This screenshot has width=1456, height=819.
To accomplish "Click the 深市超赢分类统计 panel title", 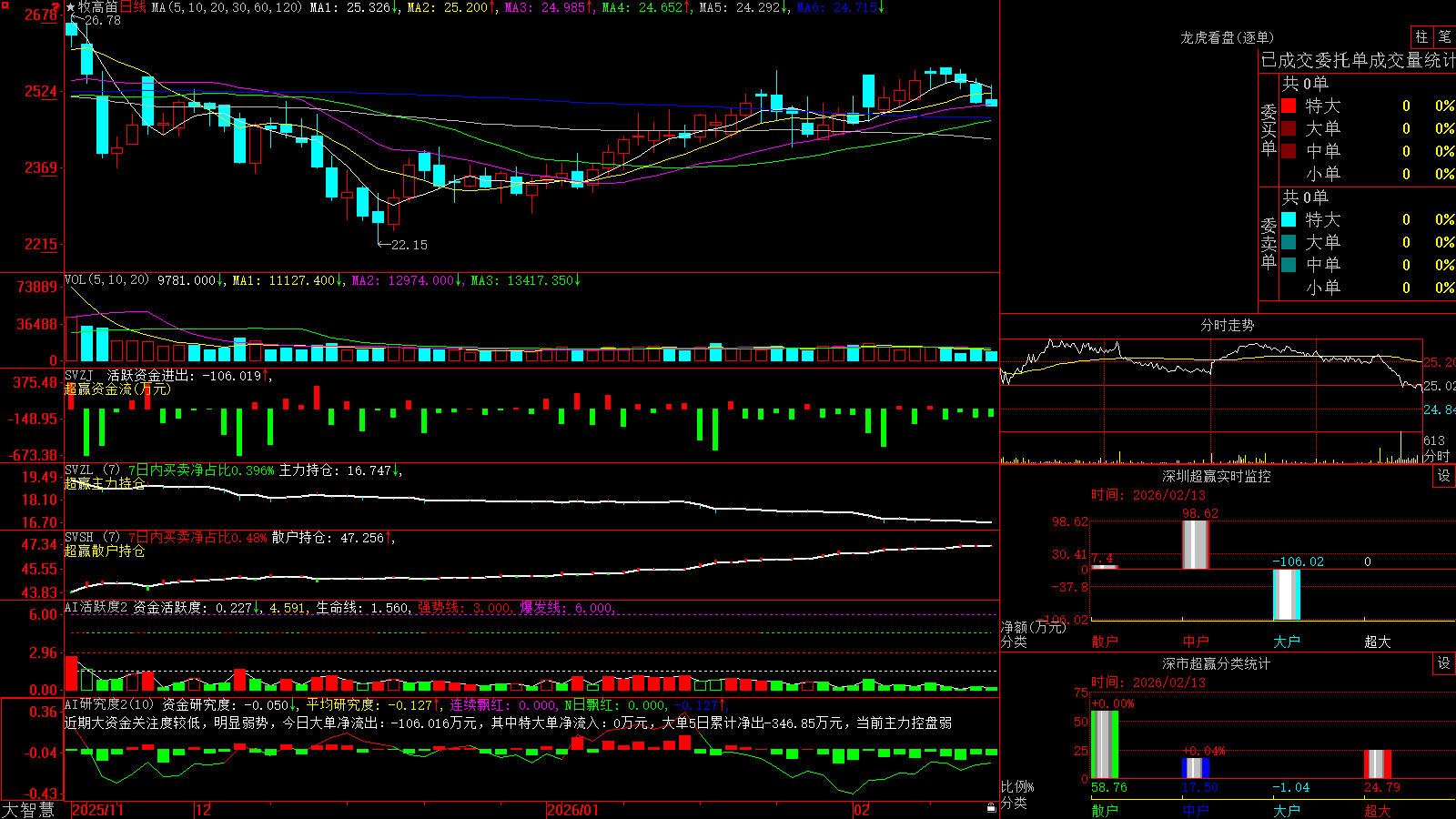I will pyautogui.click(x=1216, y=663).
